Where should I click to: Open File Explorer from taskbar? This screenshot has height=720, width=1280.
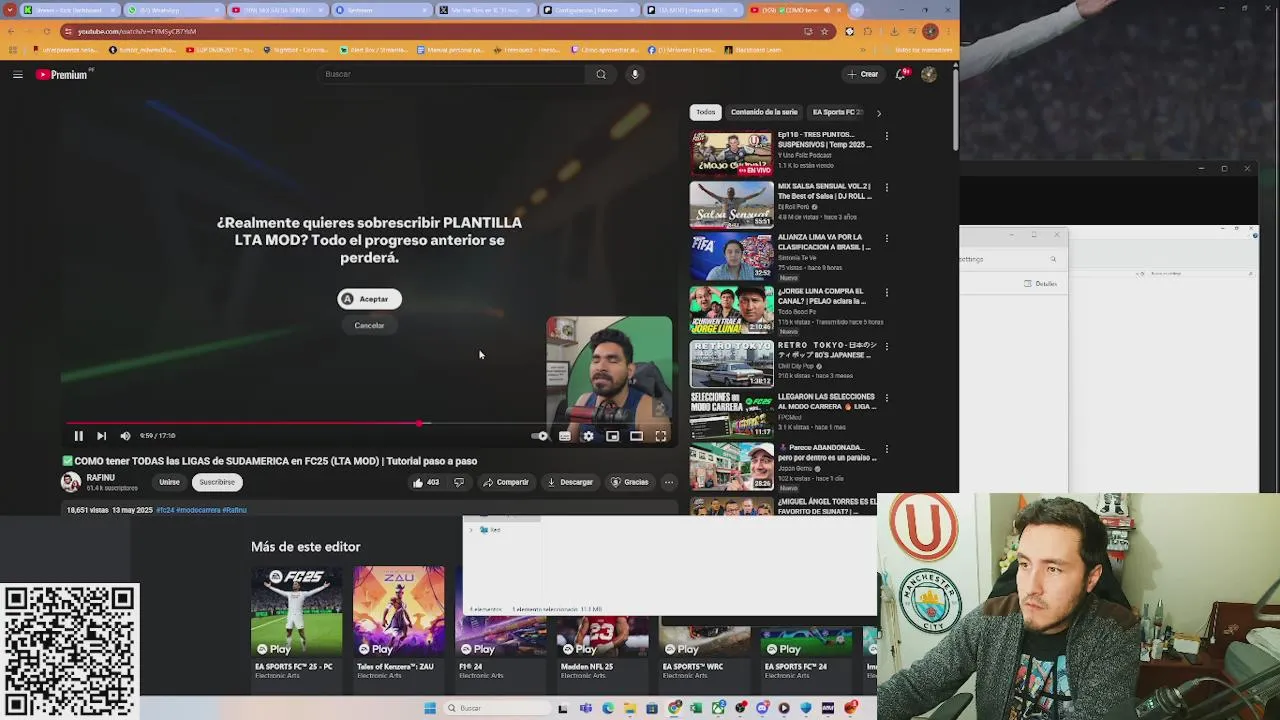click(x=630, y=708)
